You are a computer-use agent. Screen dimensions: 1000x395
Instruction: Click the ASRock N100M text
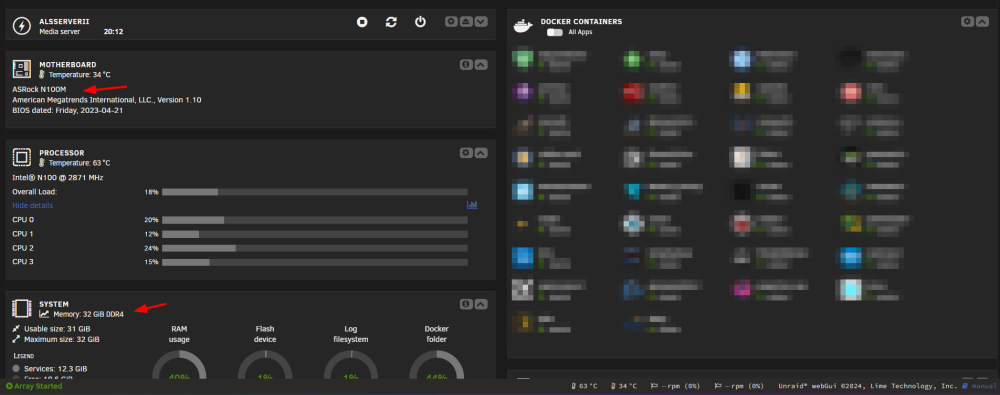click(39, 89)
